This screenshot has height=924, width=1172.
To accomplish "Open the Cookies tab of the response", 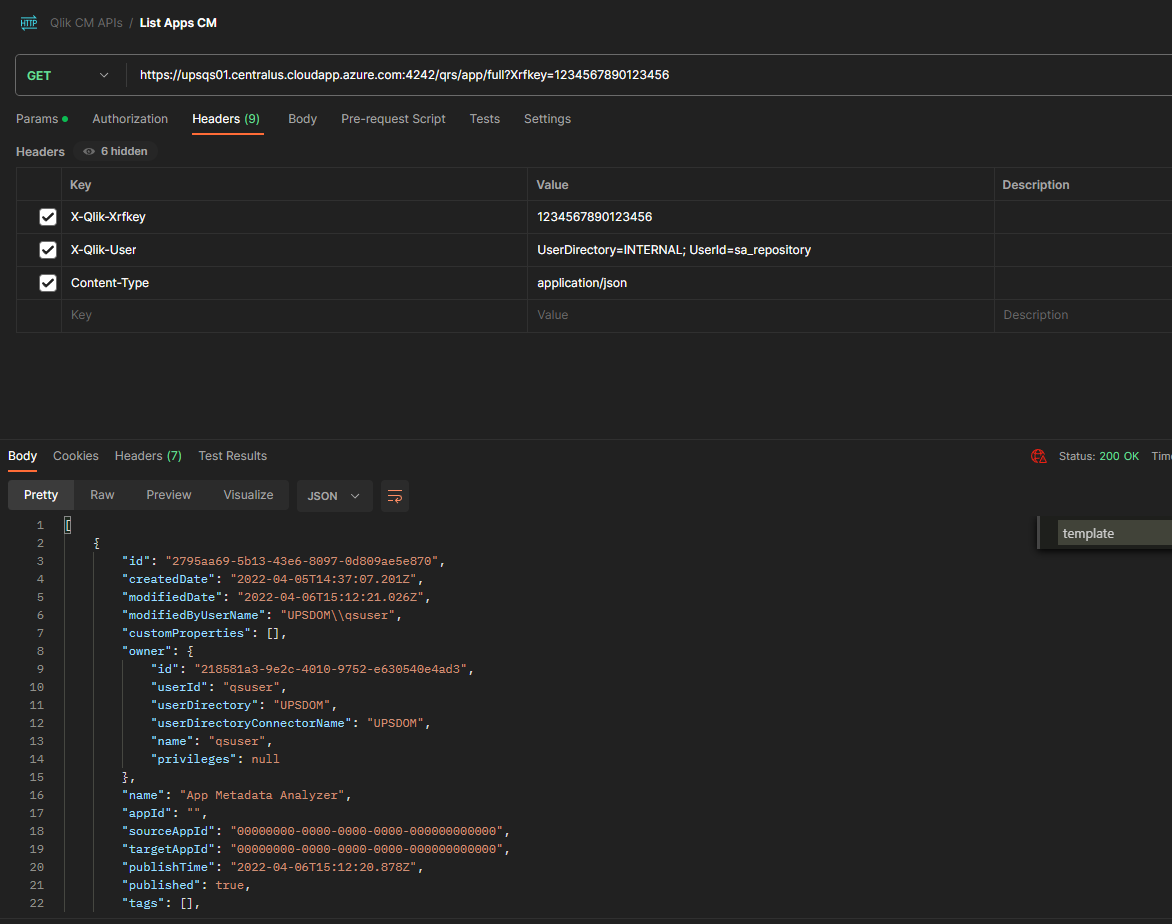I will click(x=75, y=455).
